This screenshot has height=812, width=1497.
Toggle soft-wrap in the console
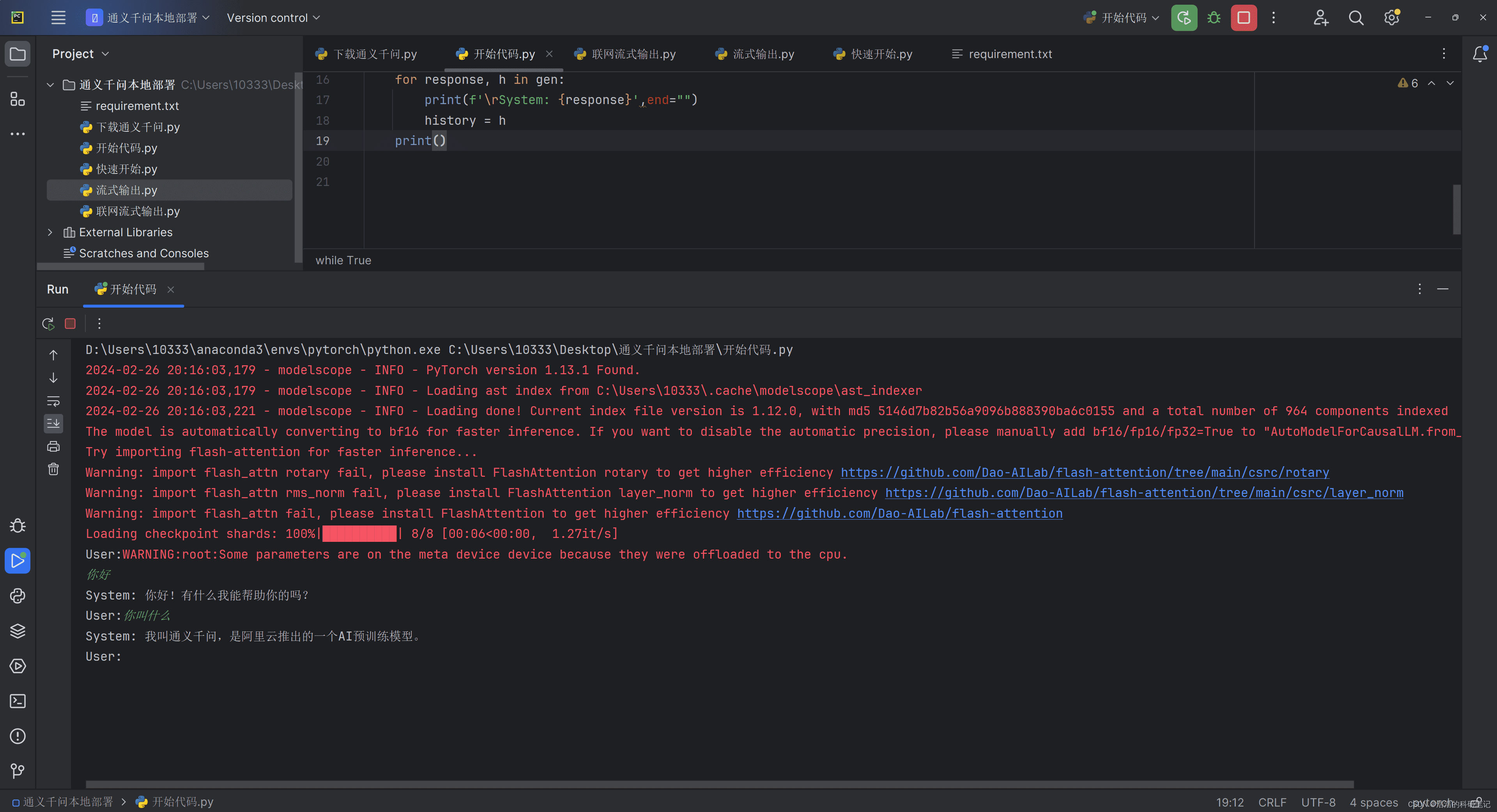pos(53,401)
